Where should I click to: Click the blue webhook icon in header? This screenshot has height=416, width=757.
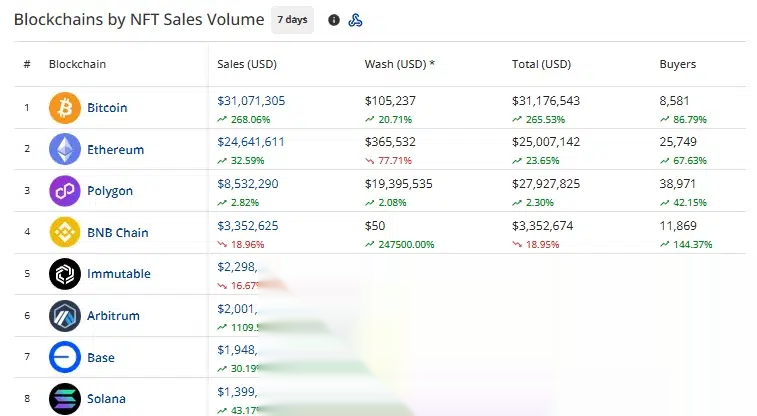tap(355, 20)
